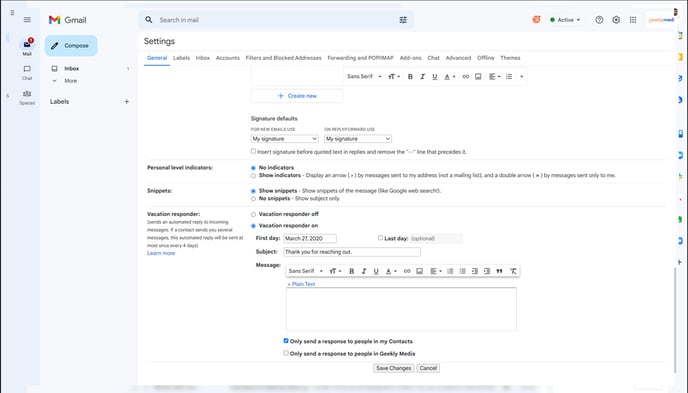Open the signature editor Sans Serif font dropdown
This screenshot has height=393, width=688.
click(364, 77)
